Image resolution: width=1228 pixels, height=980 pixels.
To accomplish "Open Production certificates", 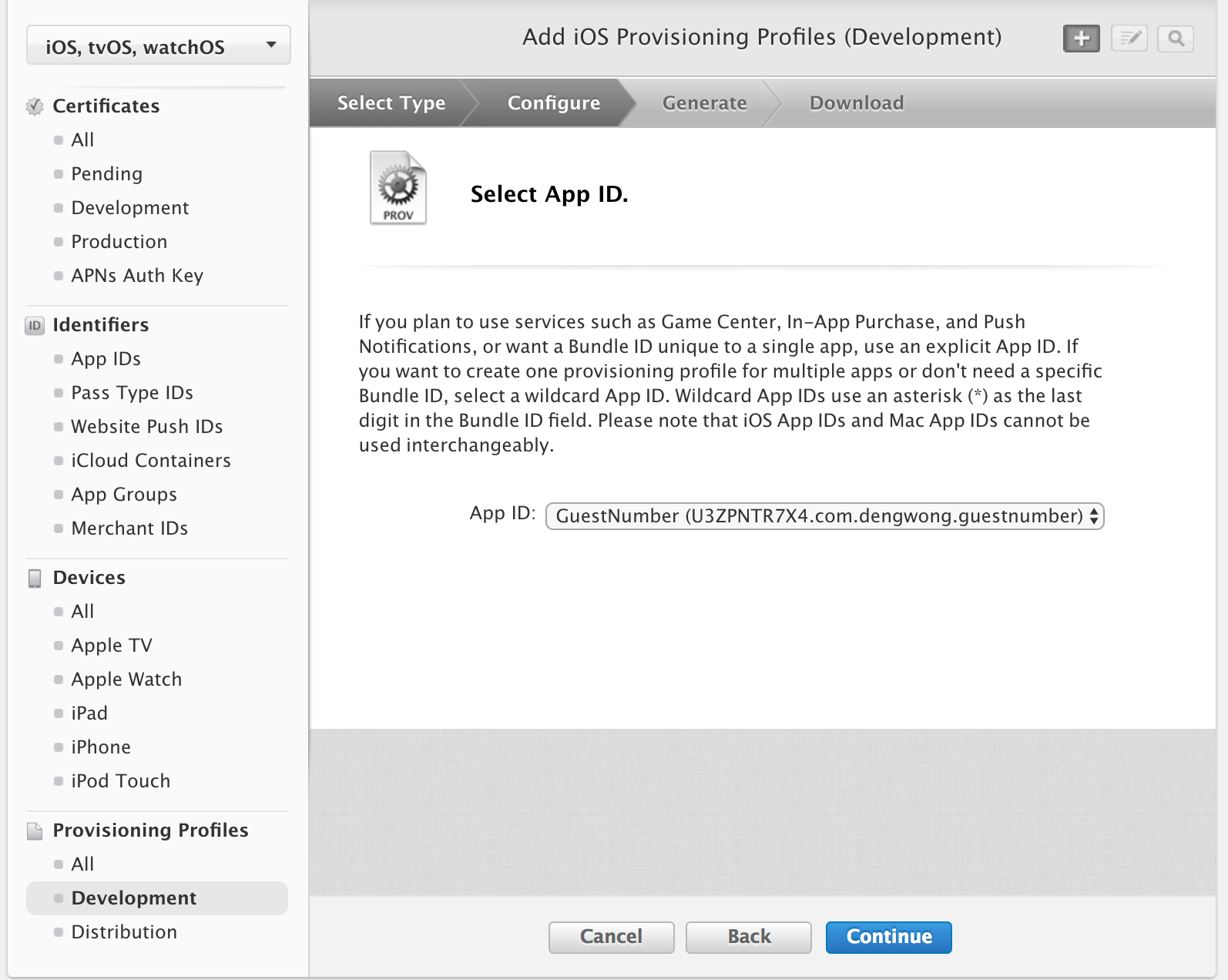I will coord(119,242).
